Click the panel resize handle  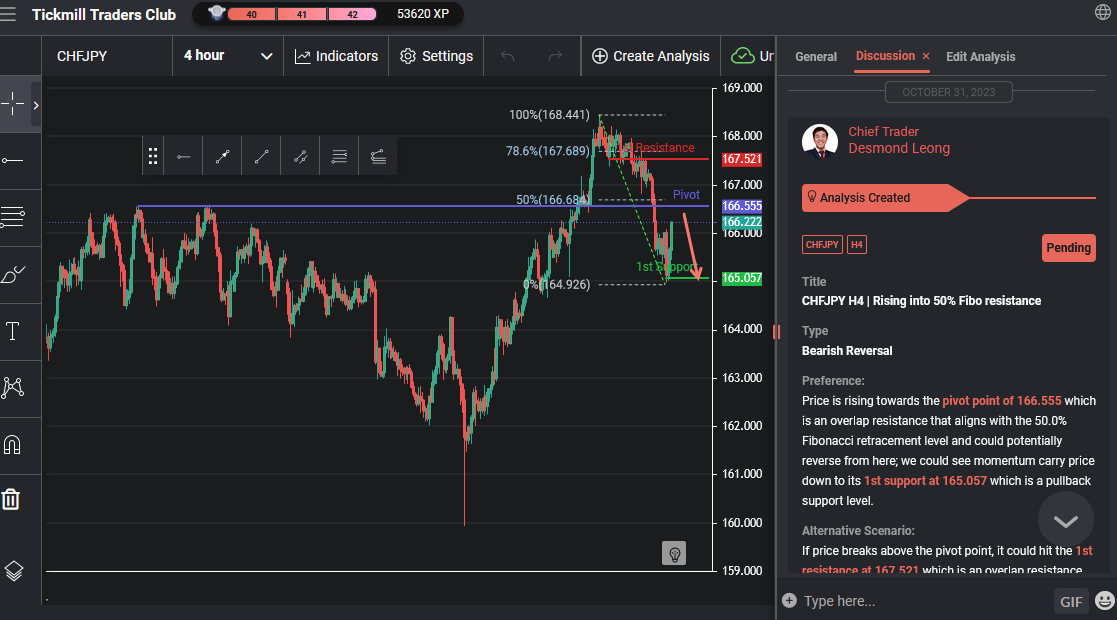click(x=776, y=331)
